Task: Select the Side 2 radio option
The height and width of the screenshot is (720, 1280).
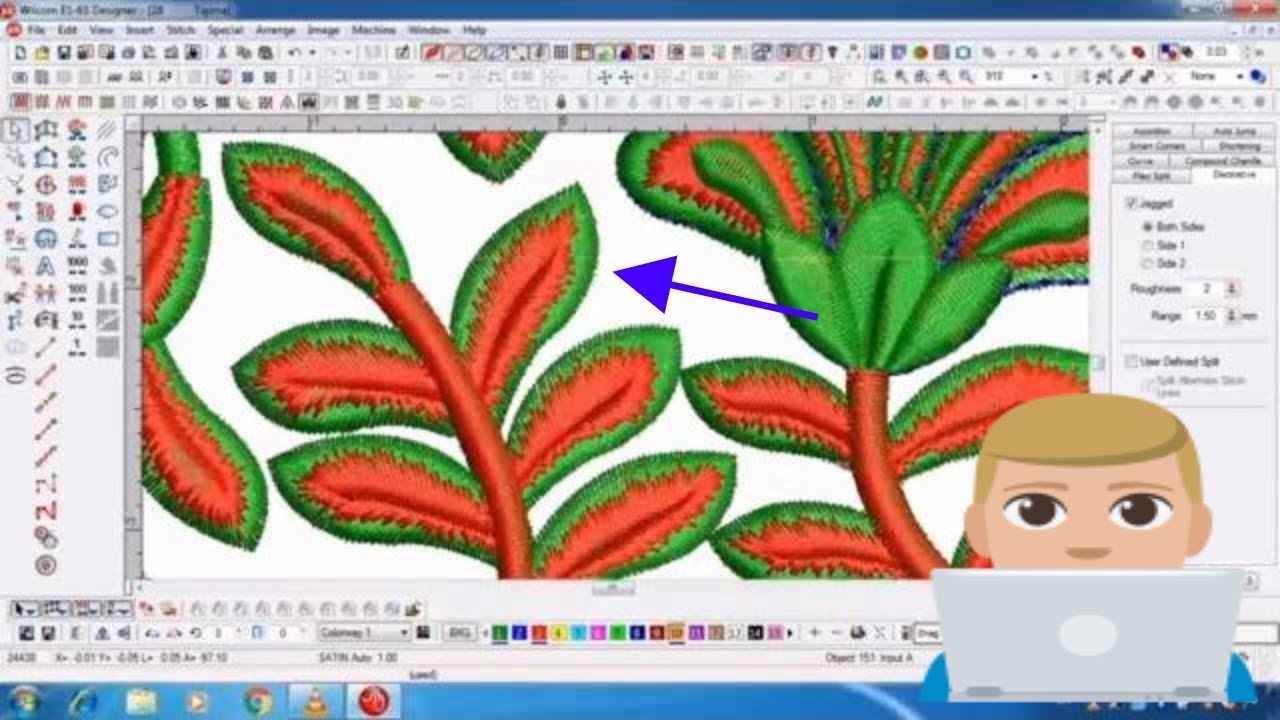Action: [x=1147, y=263]
